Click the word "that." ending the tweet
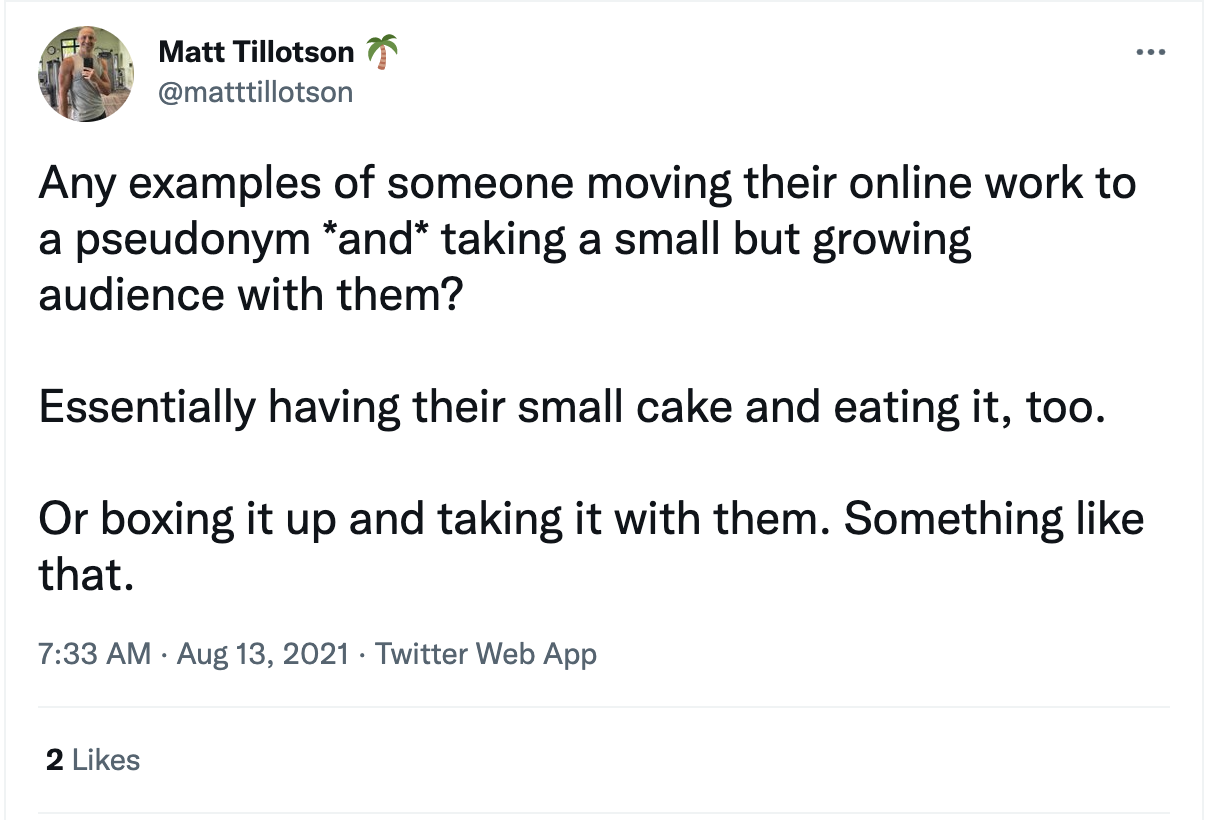This screenshot has width=1208, height=820. click(x=85, y=575)
